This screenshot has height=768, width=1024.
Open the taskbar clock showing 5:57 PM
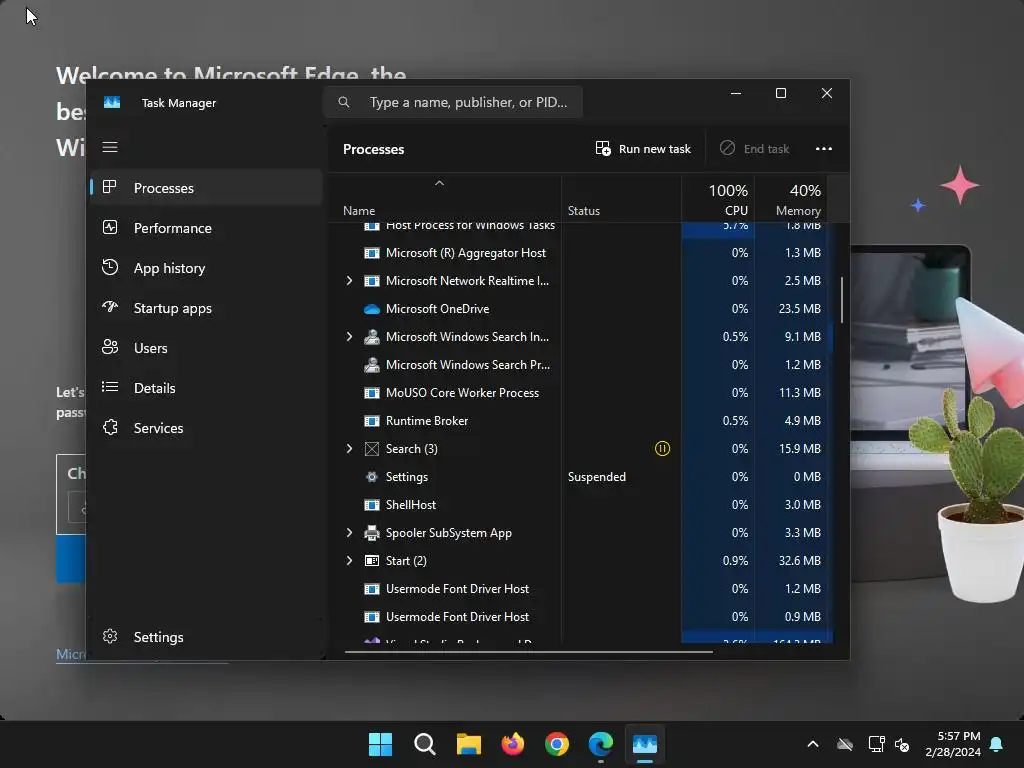(953, 744)
